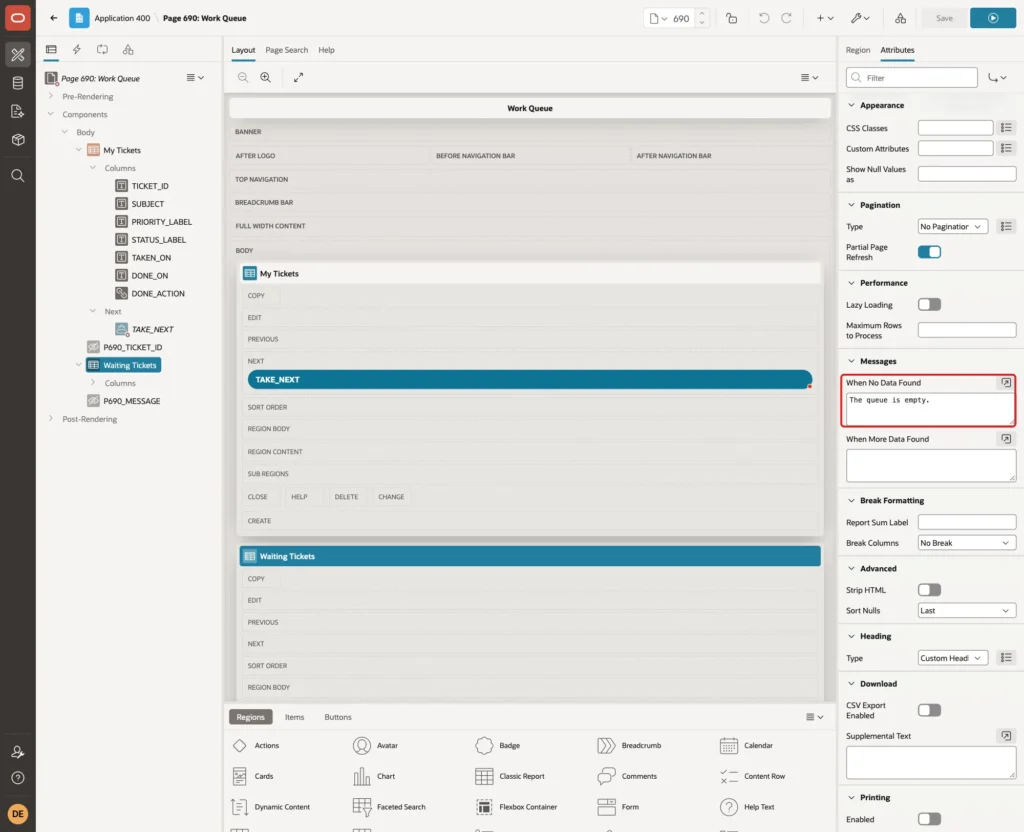Open the Dynamic Actions tab icon
The height and width of the screenshot is (832, 1024).
coord(76,50)
